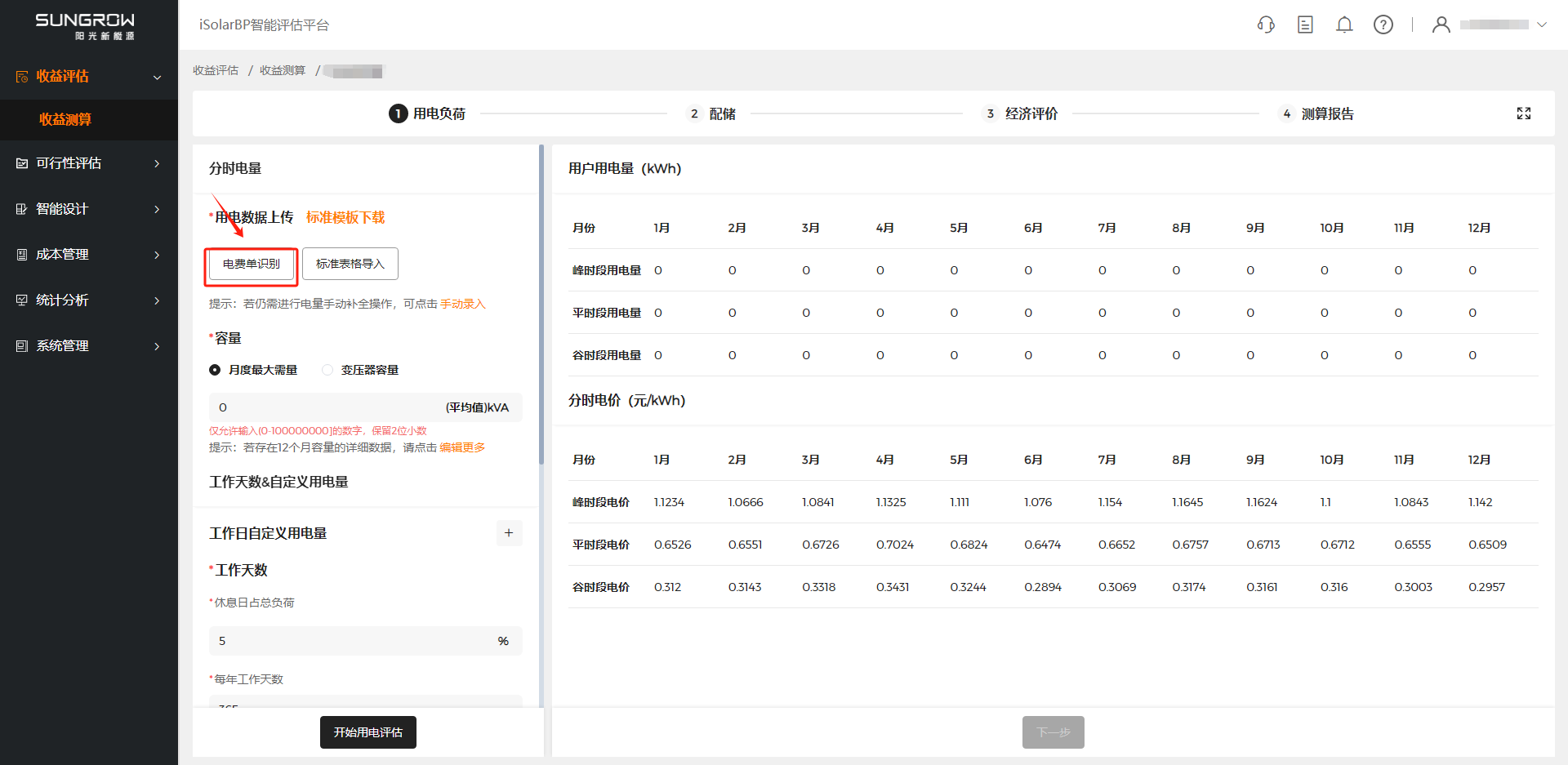Image resolution: width=1568 pixels, height=765 pixels.
Task: Click the help question mark icon
Action: pos(1383,24)
